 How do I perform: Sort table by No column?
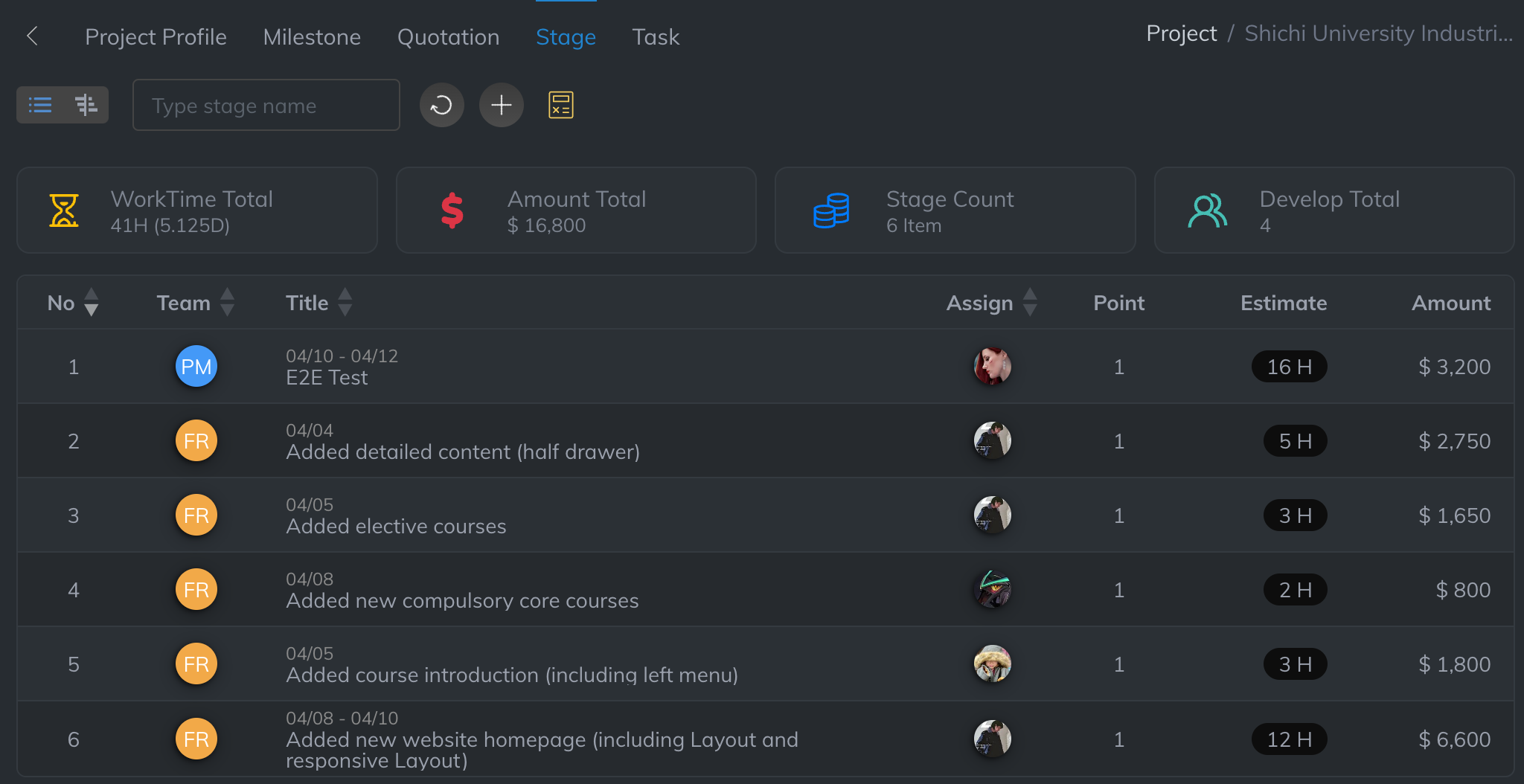(92, 303)
